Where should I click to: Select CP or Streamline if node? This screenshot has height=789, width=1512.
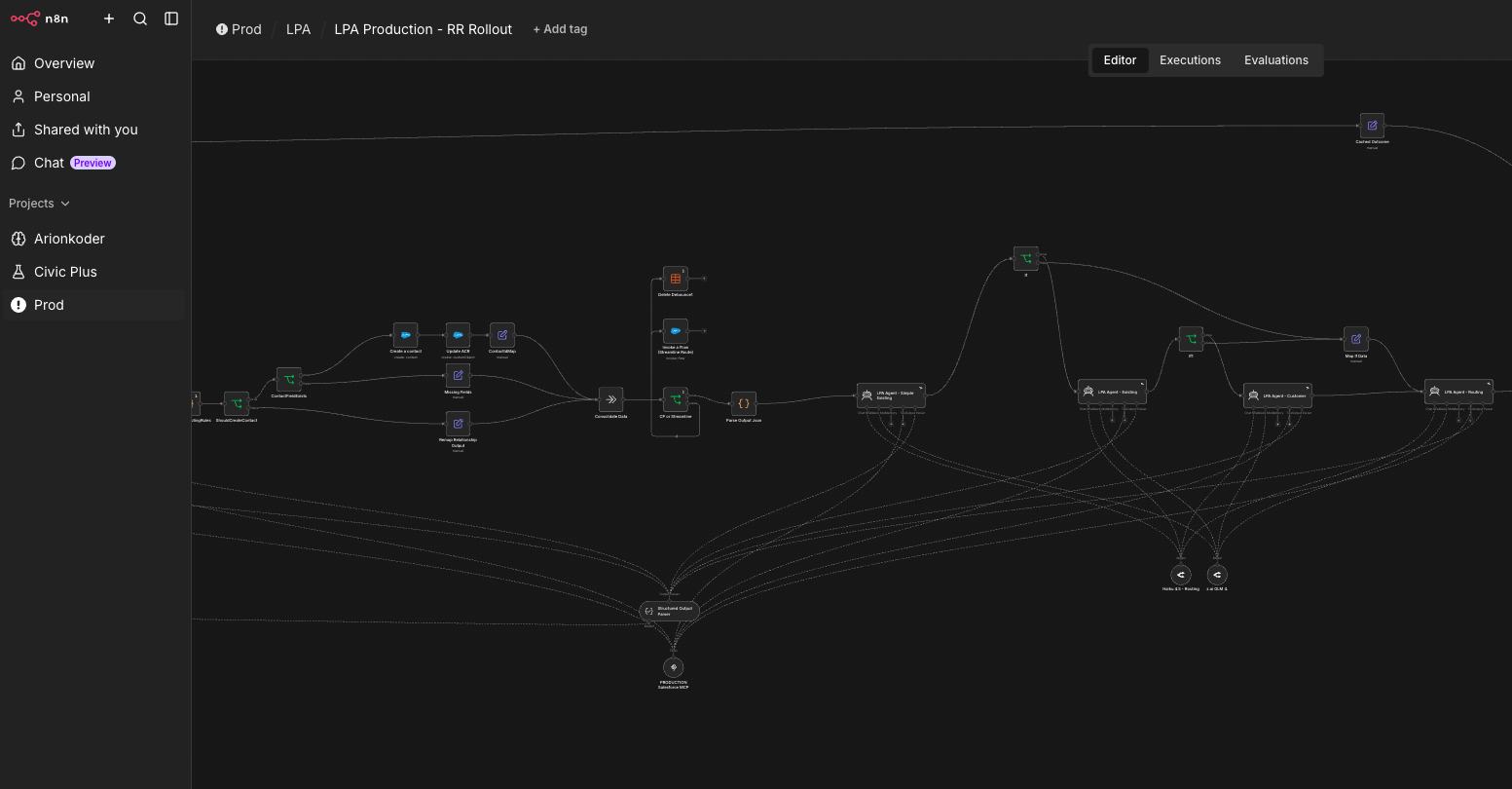[x=676, y=399]
